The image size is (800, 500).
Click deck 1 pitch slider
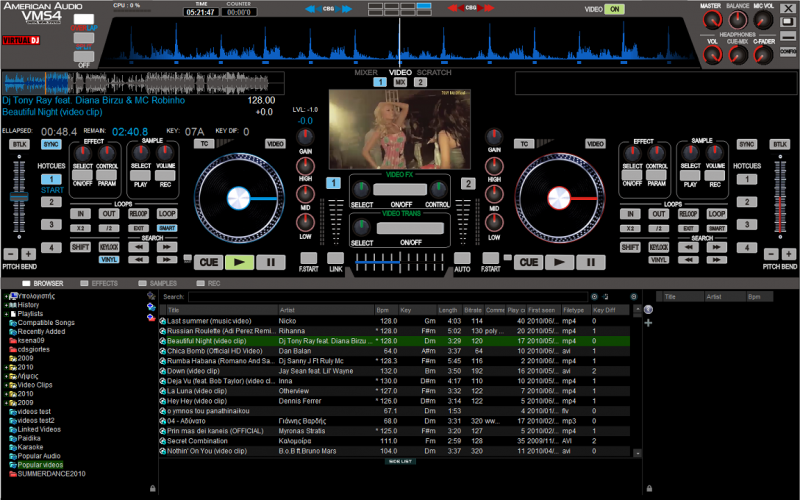pos(19,197)
